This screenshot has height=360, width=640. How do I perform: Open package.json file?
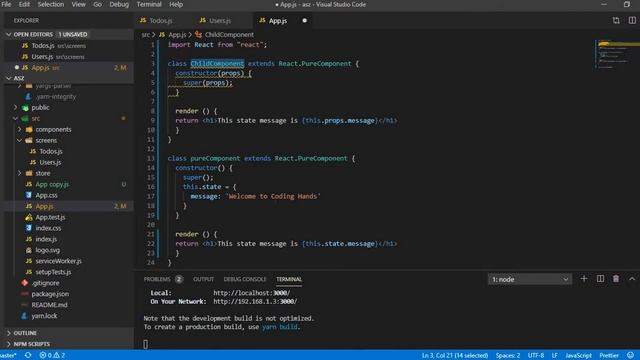point(50,294)
